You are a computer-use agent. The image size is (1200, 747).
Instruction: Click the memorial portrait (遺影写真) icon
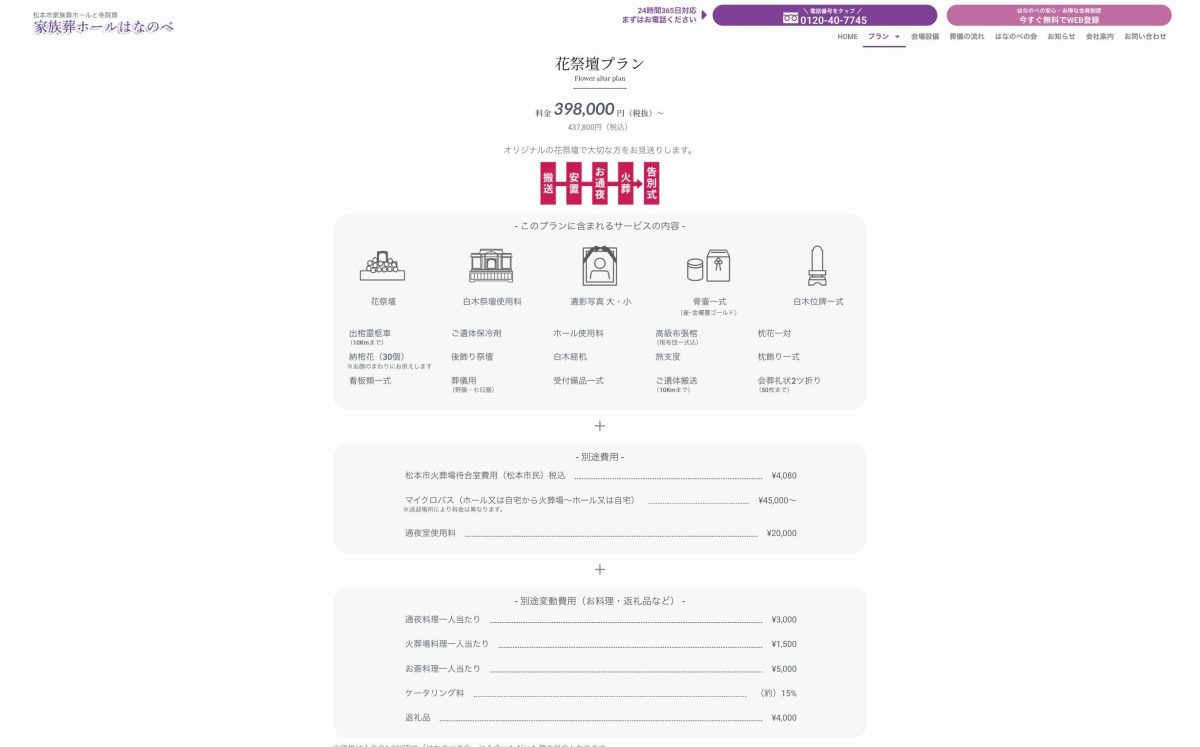[600, 266]
